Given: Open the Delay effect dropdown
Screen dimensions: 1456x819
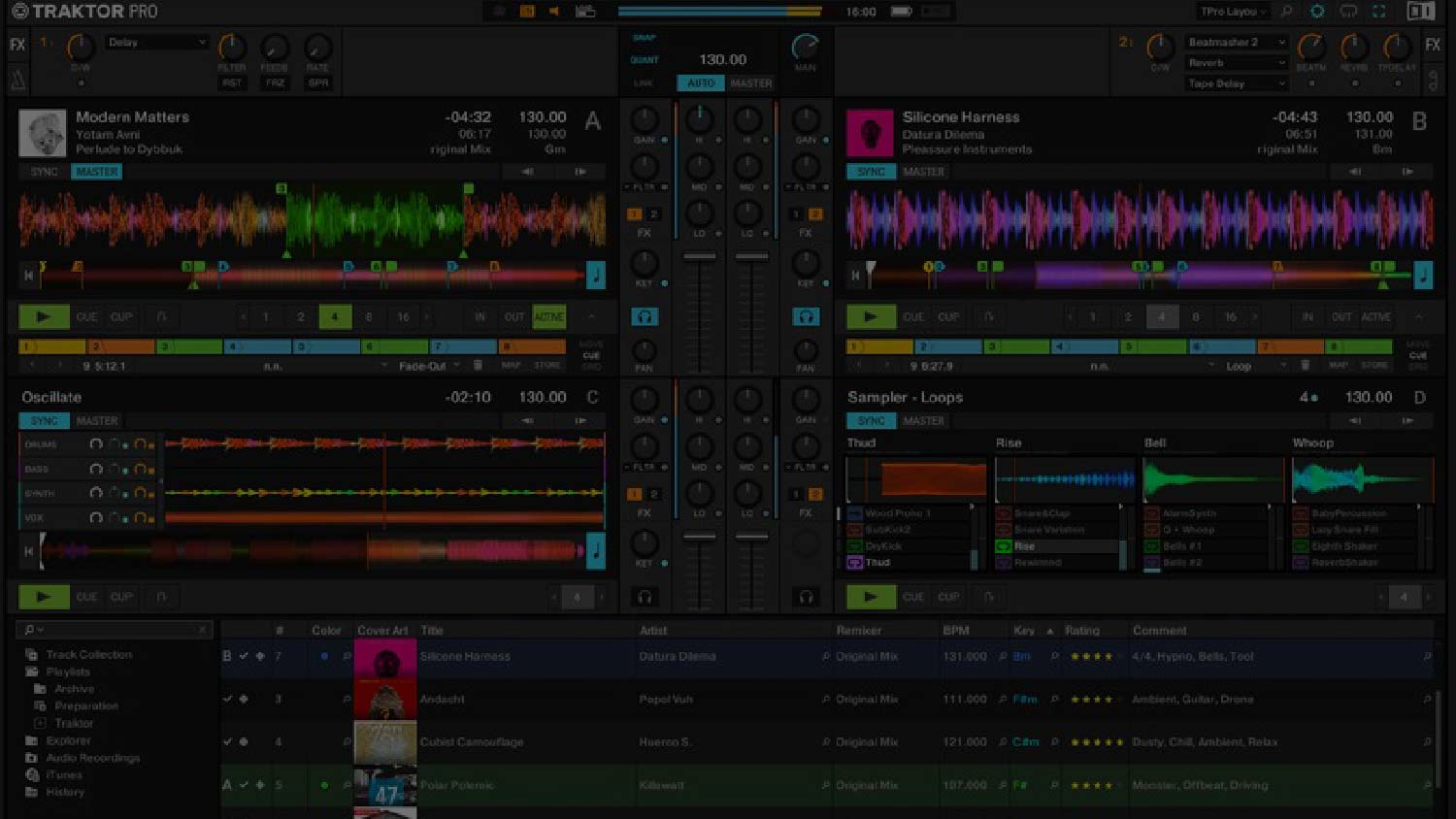Looking at the screenshot, I should tap(156, 43).
